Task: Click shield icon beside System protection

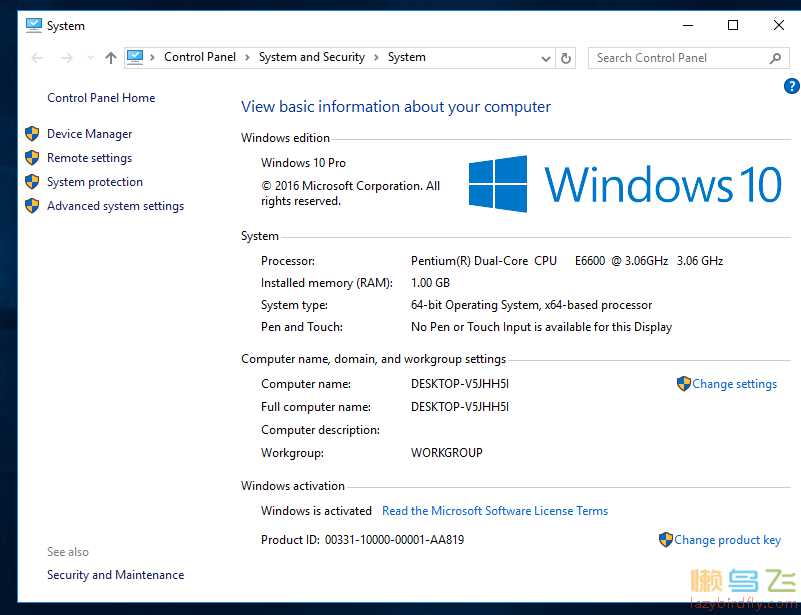Action: pos(32,182)
